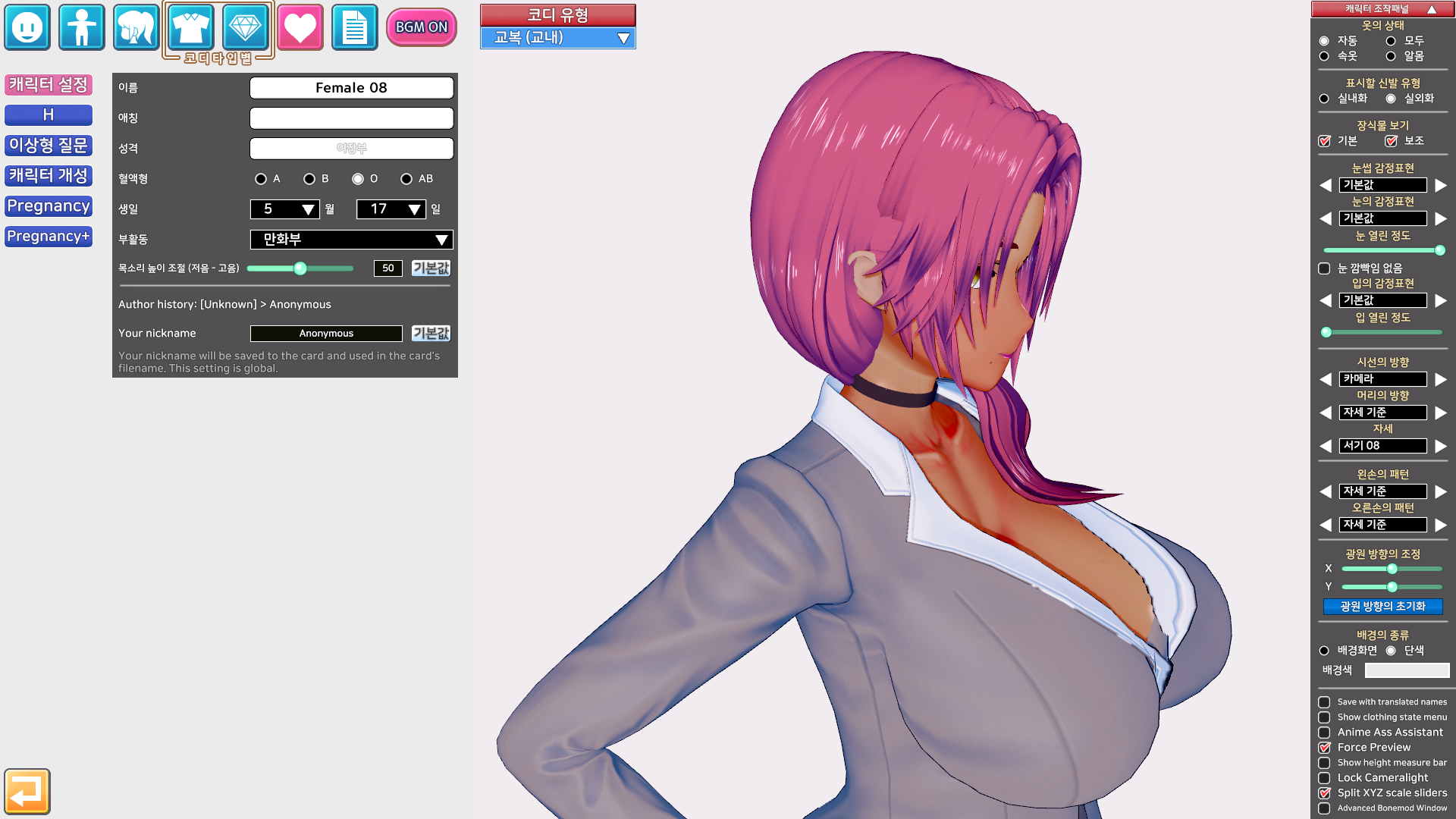
Task: Open the hair editing icon tab
Action: pos(136,27)
